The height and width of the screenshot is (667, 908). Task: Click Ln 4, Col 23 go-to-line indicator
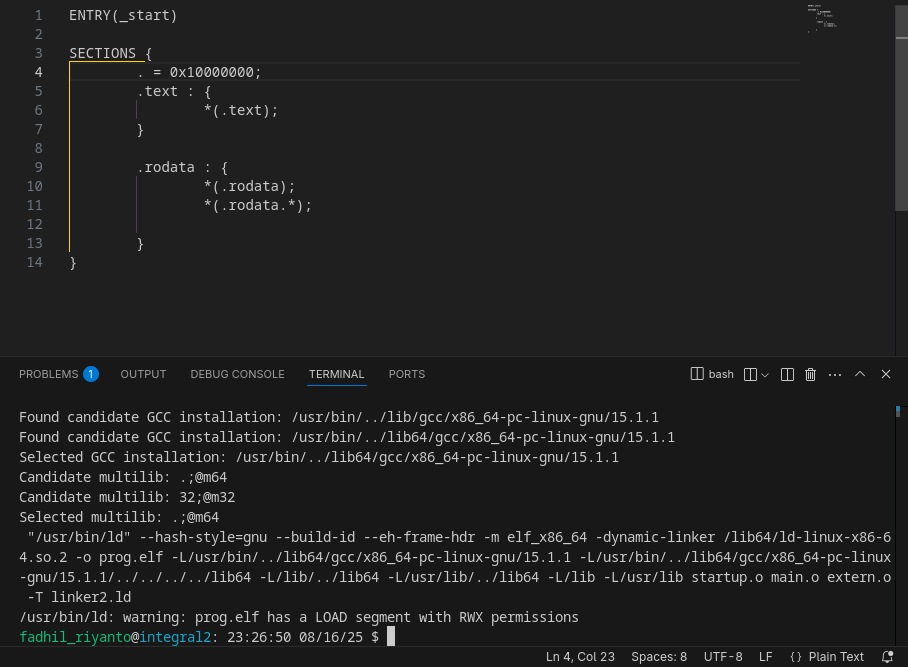[x=580, y=657]
